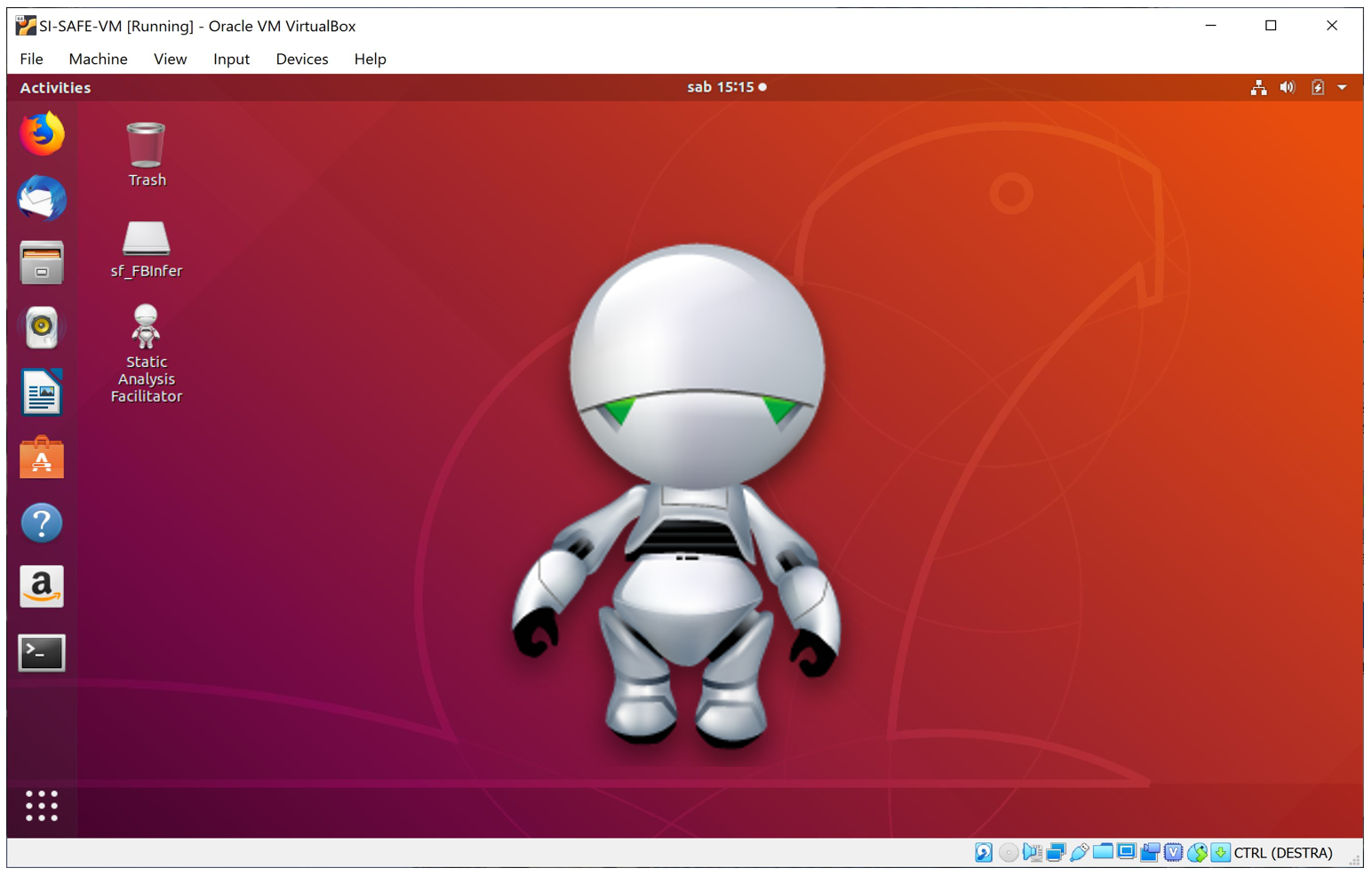Open the Help question mark icon
This screenshot has width=1372, height=876.
[42, 522]
